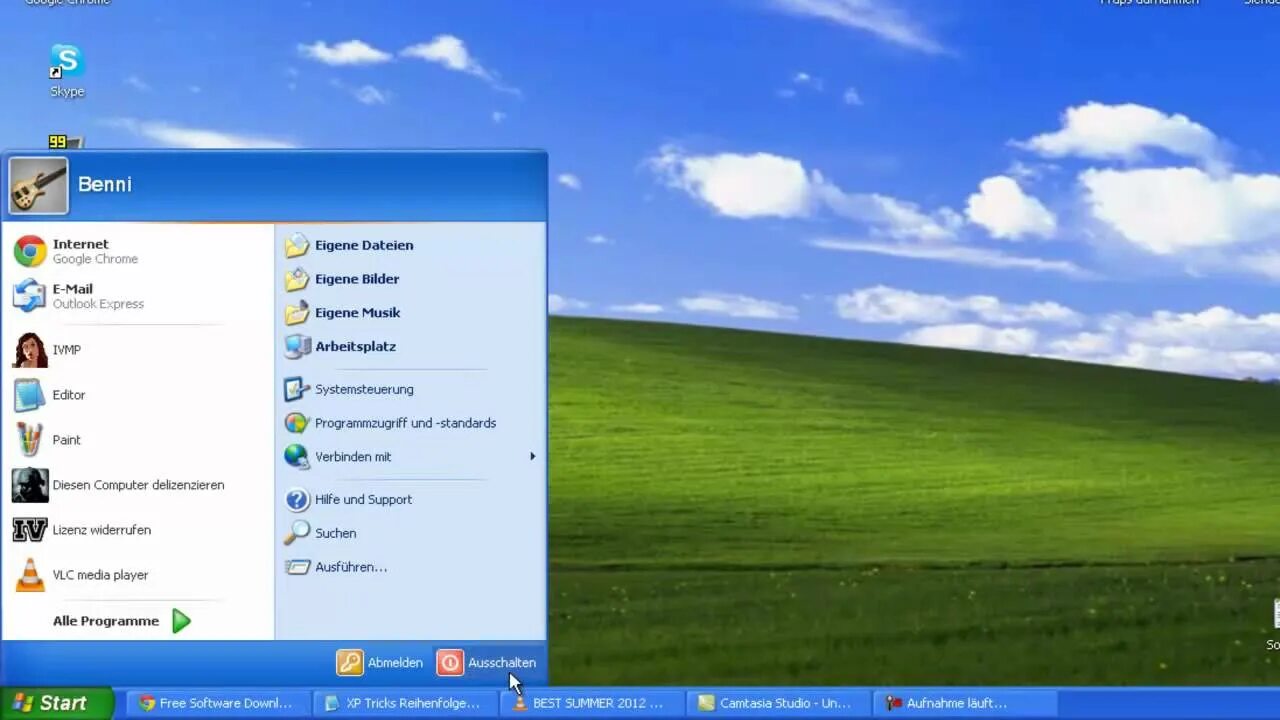
Task: Click the Skype desktop icon label
Action: coord(67,92)
